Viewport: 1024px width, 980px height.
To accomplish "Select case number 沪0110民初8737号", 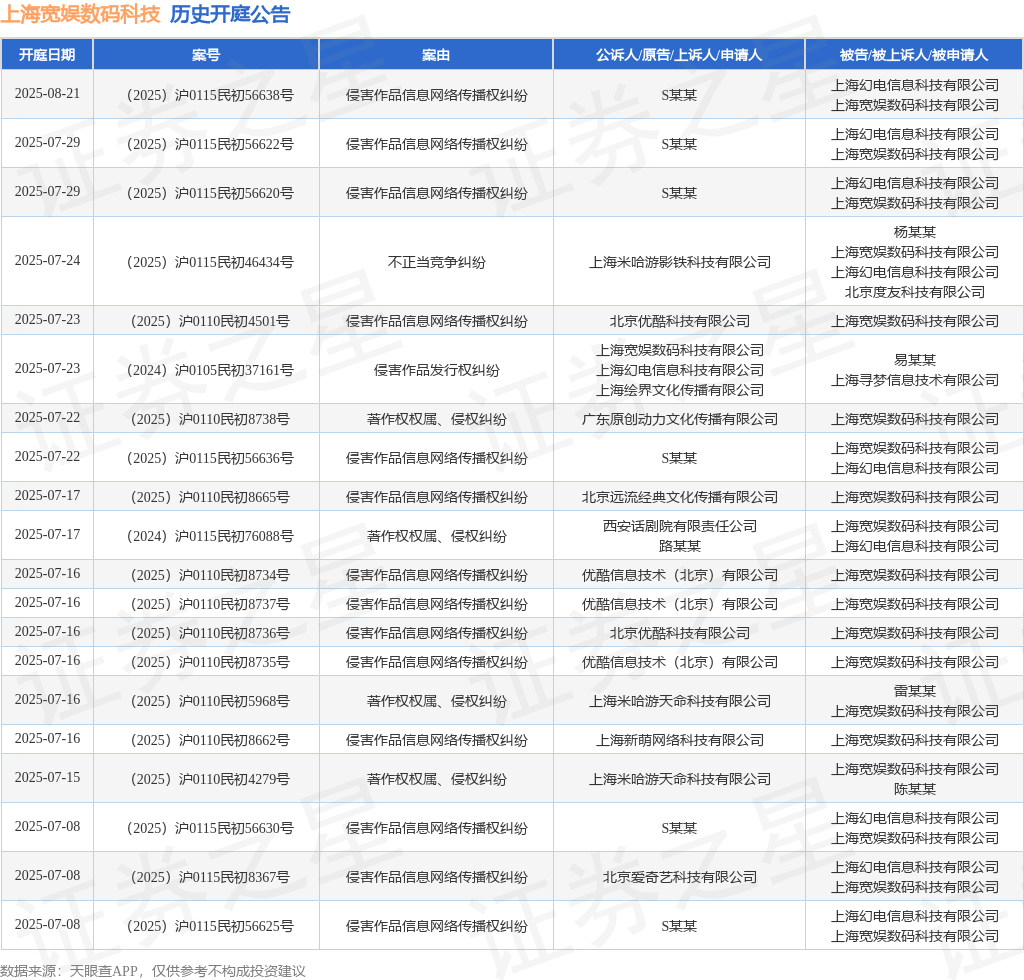I will 210,604.
